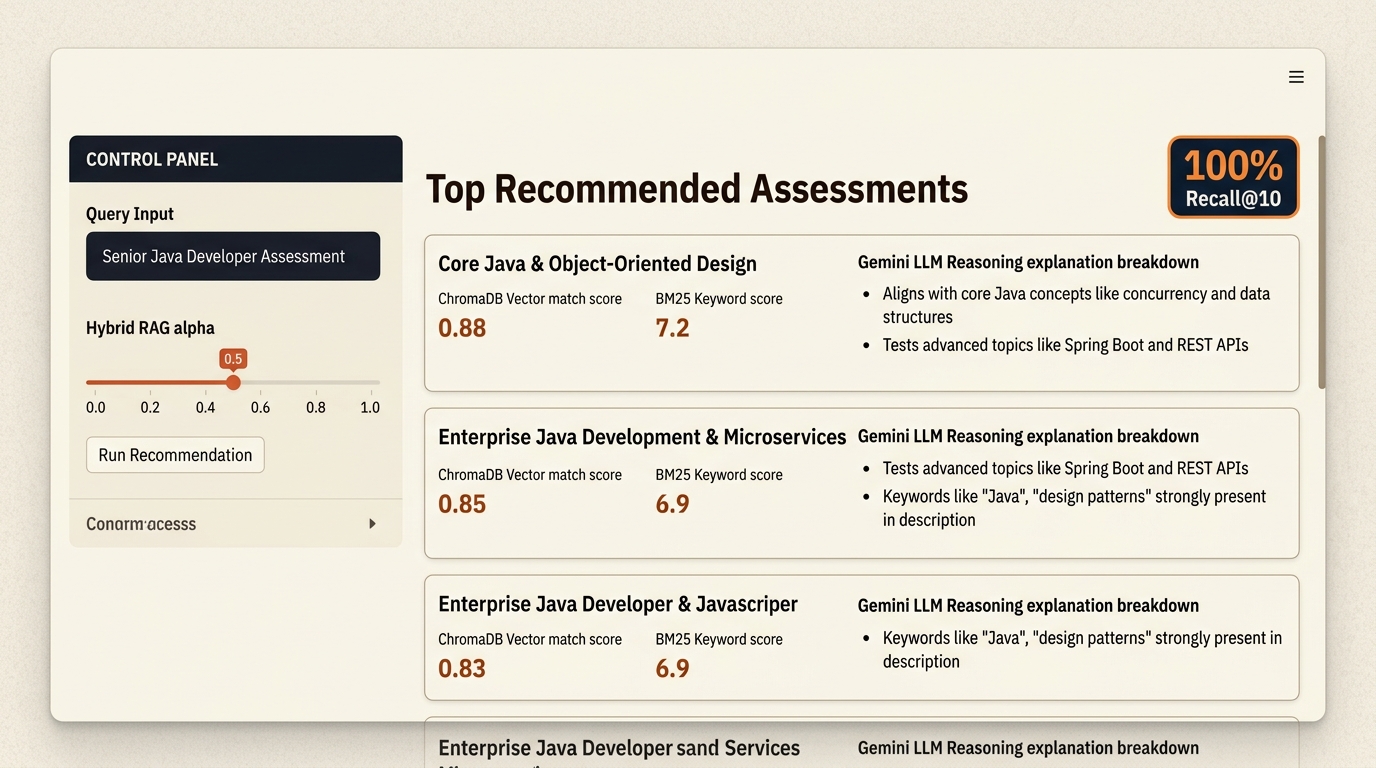
Task: Click the 1.0 slider tick label
Action: coord(370,408)
